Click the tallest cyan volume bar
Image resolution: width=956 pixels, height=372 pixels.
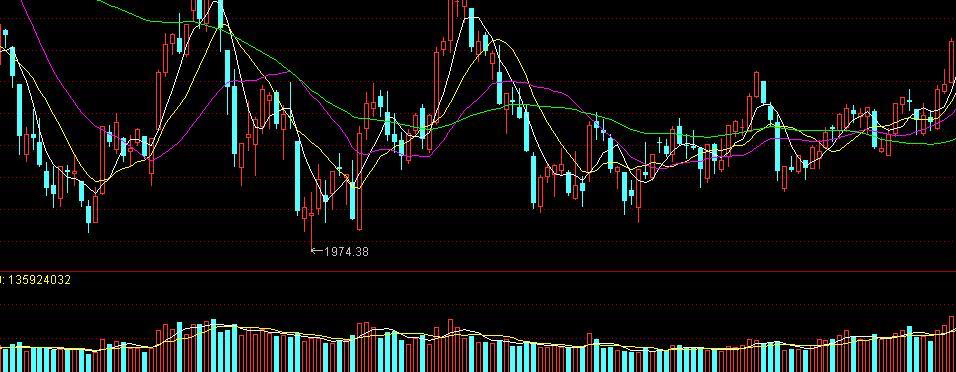(x=213, y=345)
